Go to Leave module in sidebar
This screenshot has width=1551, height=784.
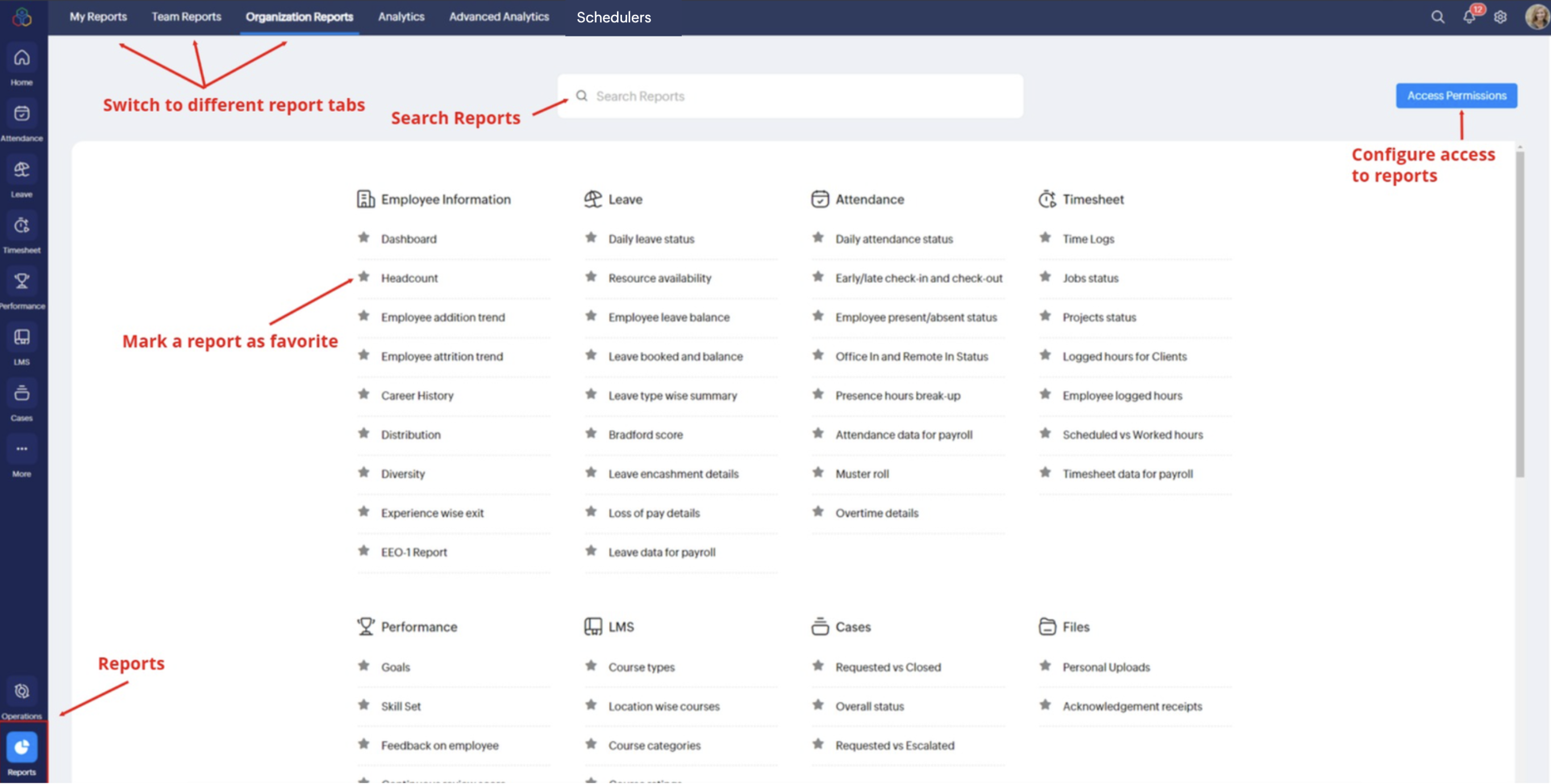(22, 170)
